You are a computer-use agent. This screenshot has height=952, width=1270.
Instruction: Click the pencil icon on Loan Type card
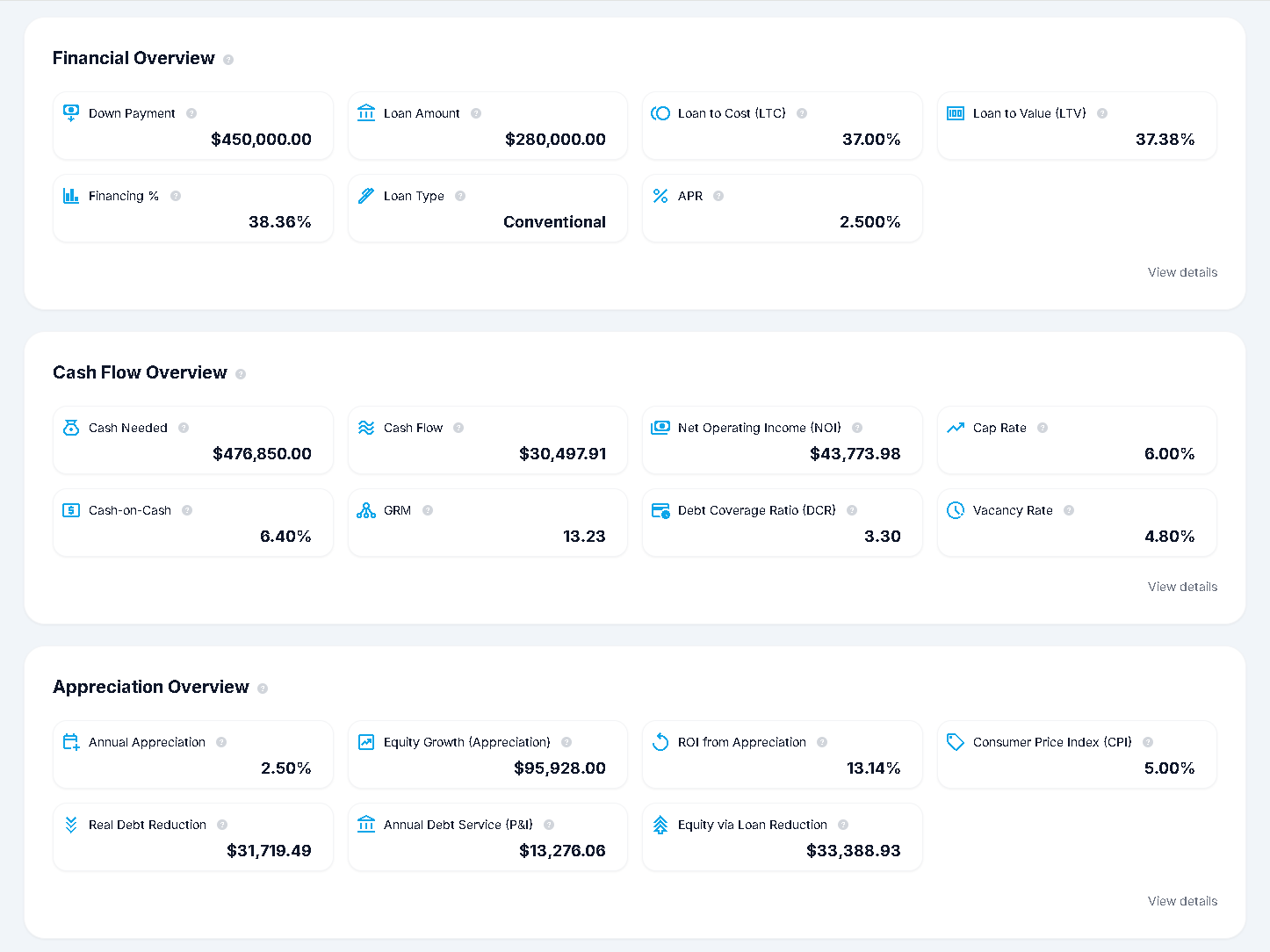pyautogui.click(x=366, y=195)
